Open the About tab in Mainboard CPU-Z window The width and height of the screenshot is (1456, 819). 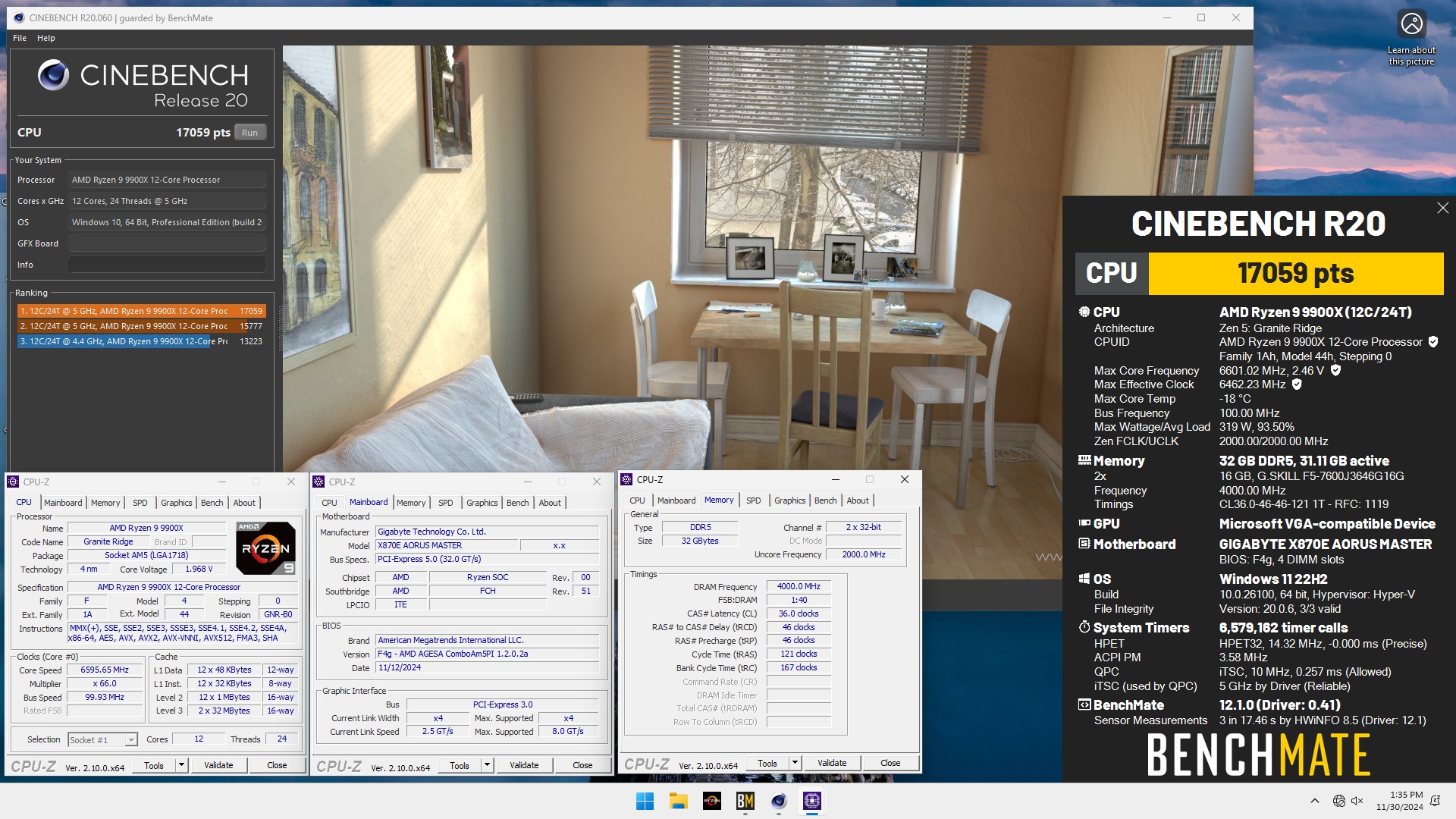(551, 503)
